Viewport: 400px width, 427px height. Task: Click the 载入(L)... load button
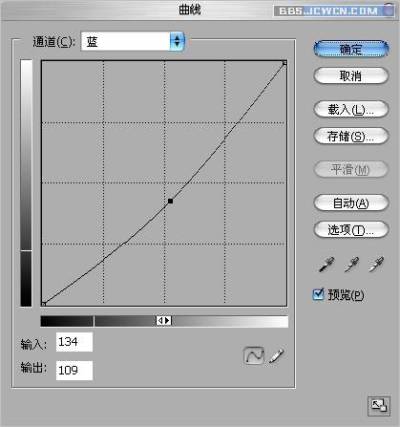(x=351, y=109)
